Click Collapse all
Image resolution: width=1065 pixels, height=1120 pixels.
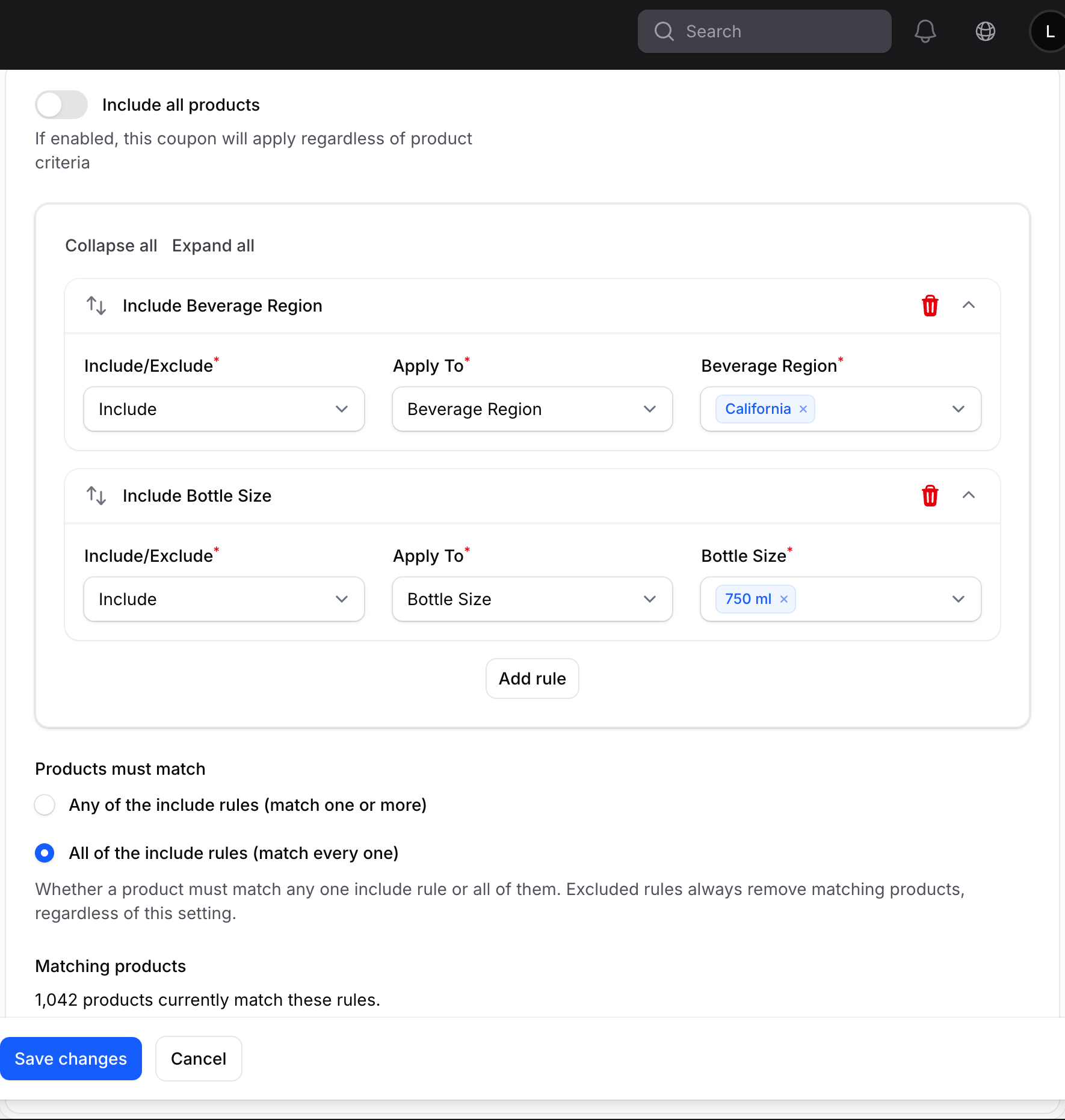111,245
